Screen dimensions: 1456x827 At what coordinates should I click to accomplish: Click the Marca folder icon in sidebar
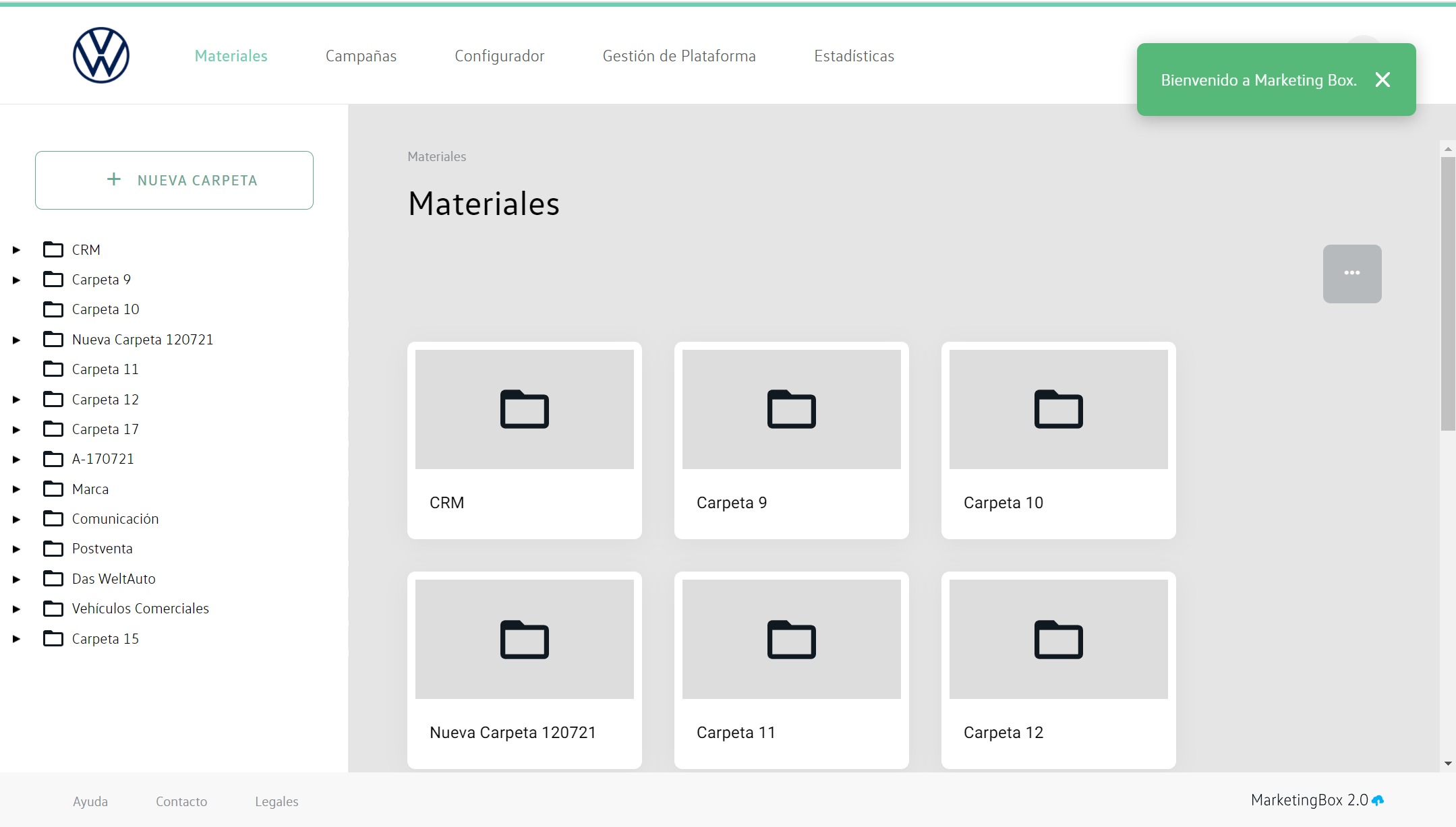click(x=53, y=489)
